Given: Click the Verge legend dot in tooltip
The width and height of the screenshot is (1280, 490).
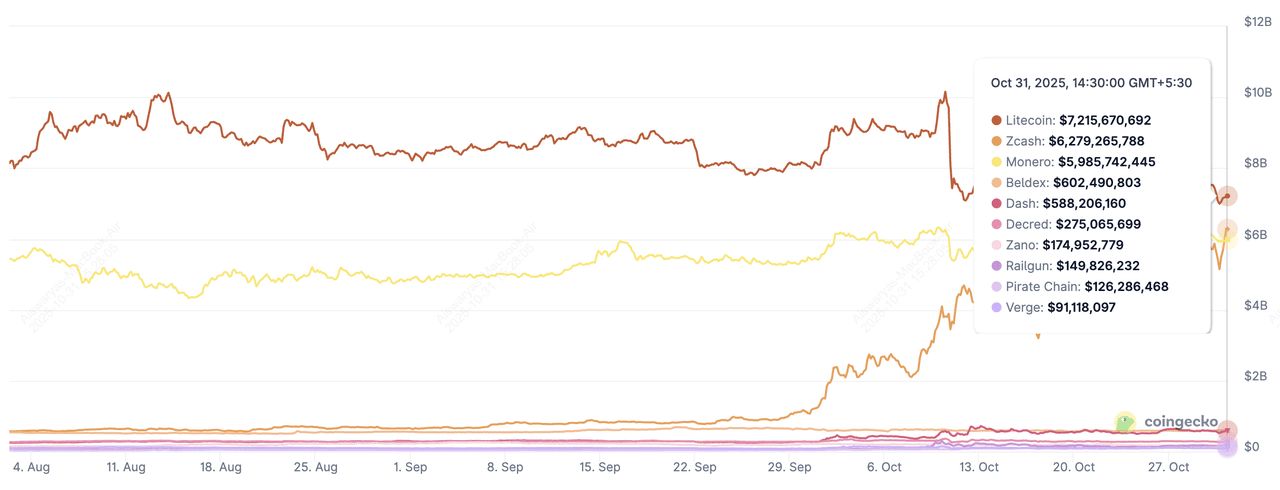Looking at the screenshot, I should click(x=996, y=308).
